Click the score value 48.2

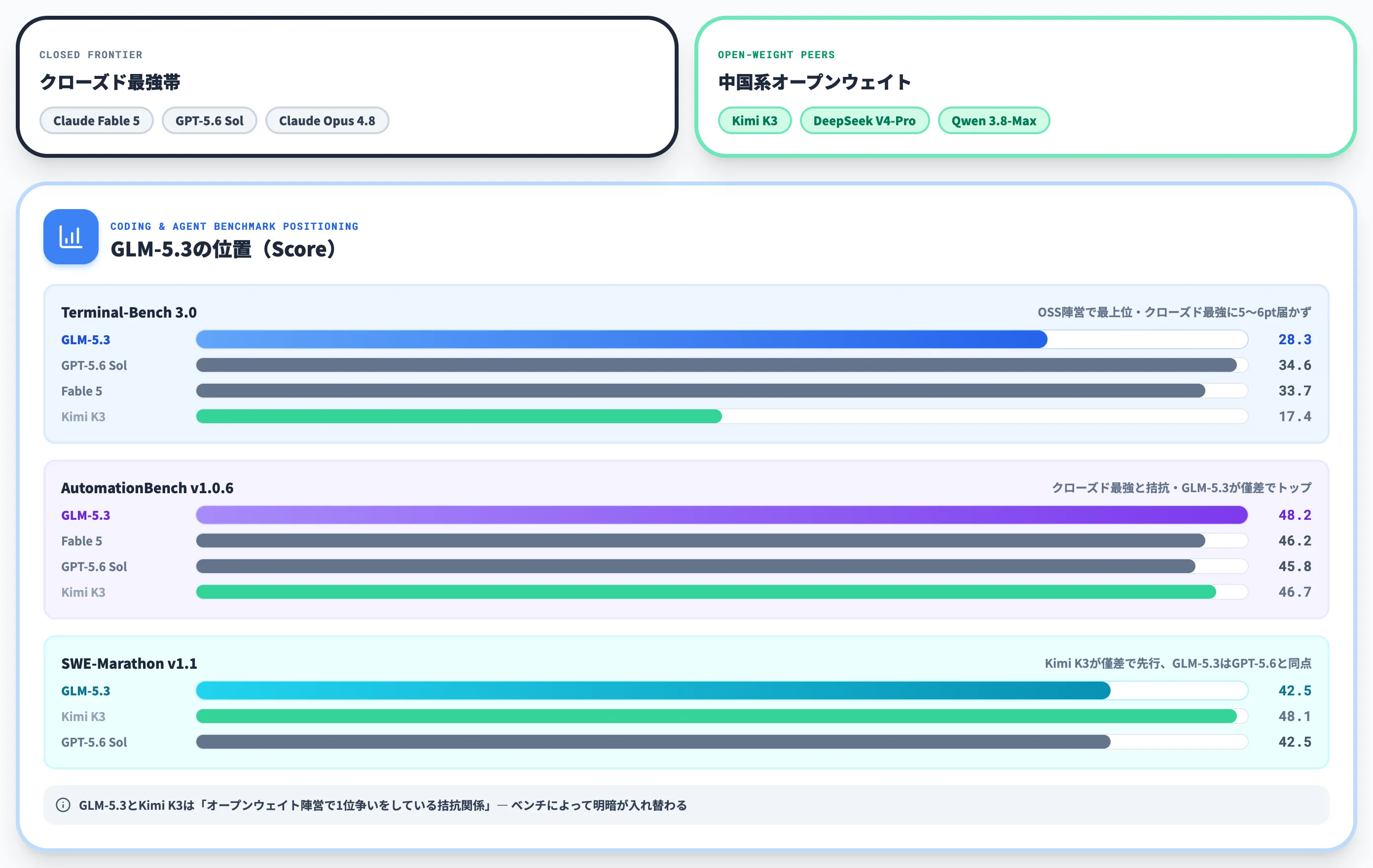(1295, 515)
